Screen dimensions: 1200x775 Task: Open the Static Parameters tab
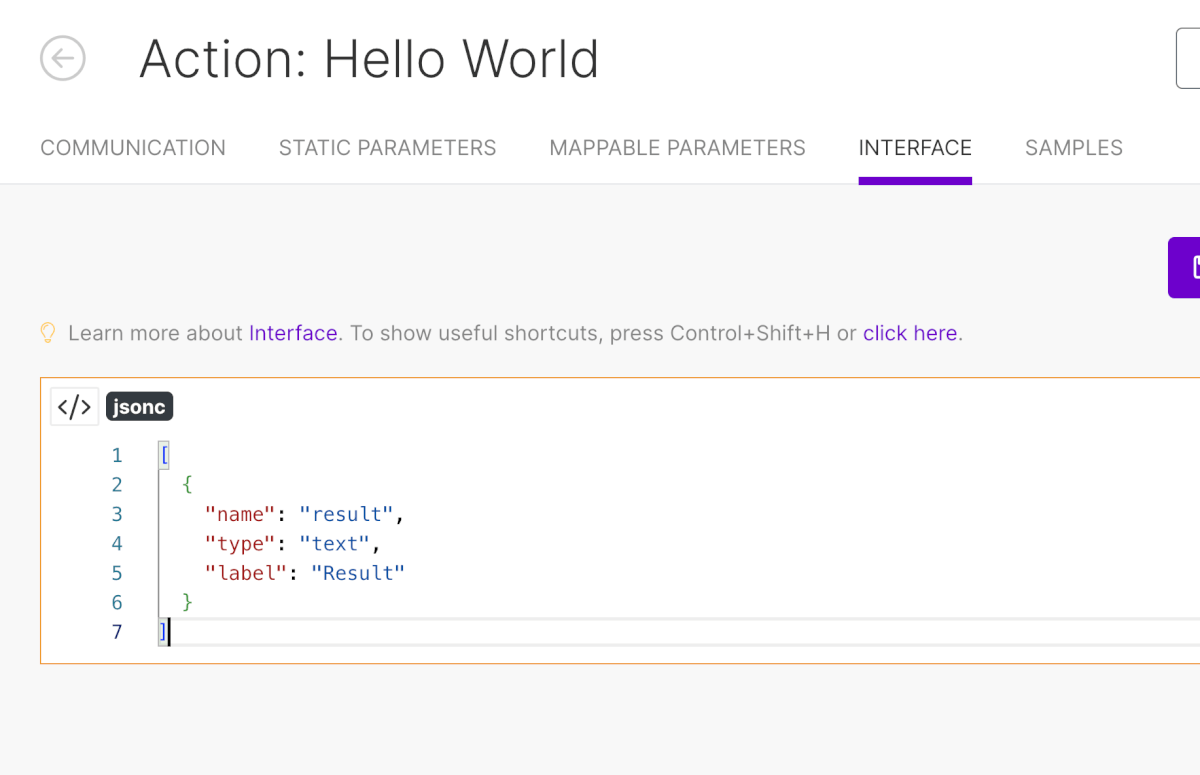click(388, 148)
